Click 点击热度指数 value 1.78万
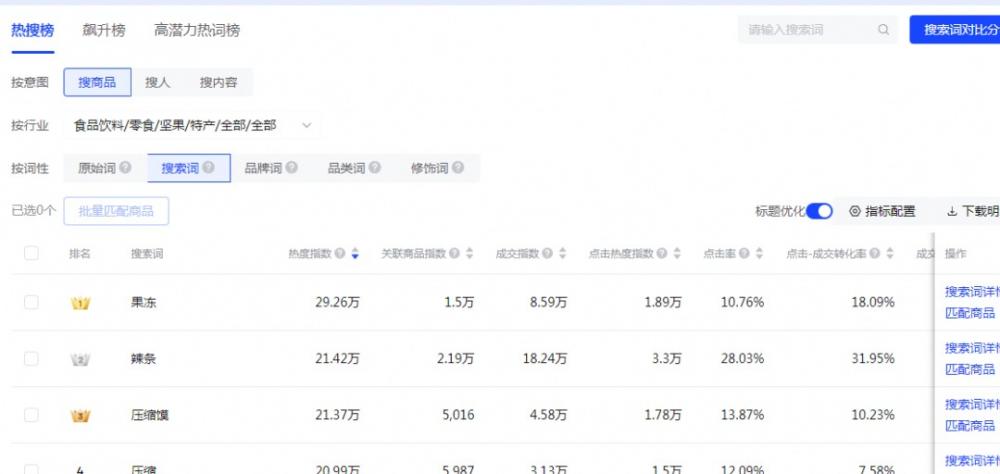1000x474 pixels. (x=663, y=415)
